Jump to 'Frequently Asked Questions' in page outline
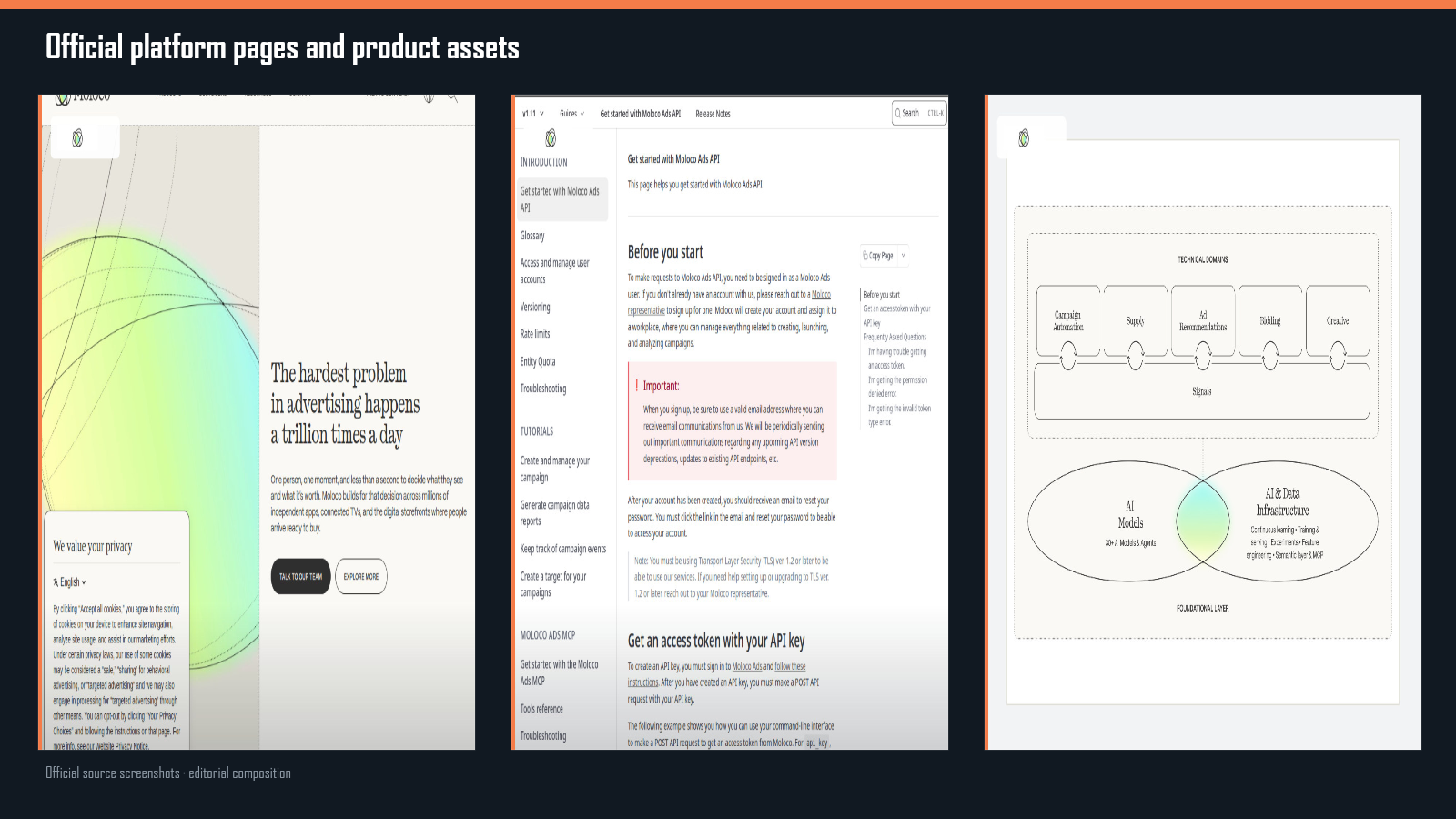 click(895, 337)
